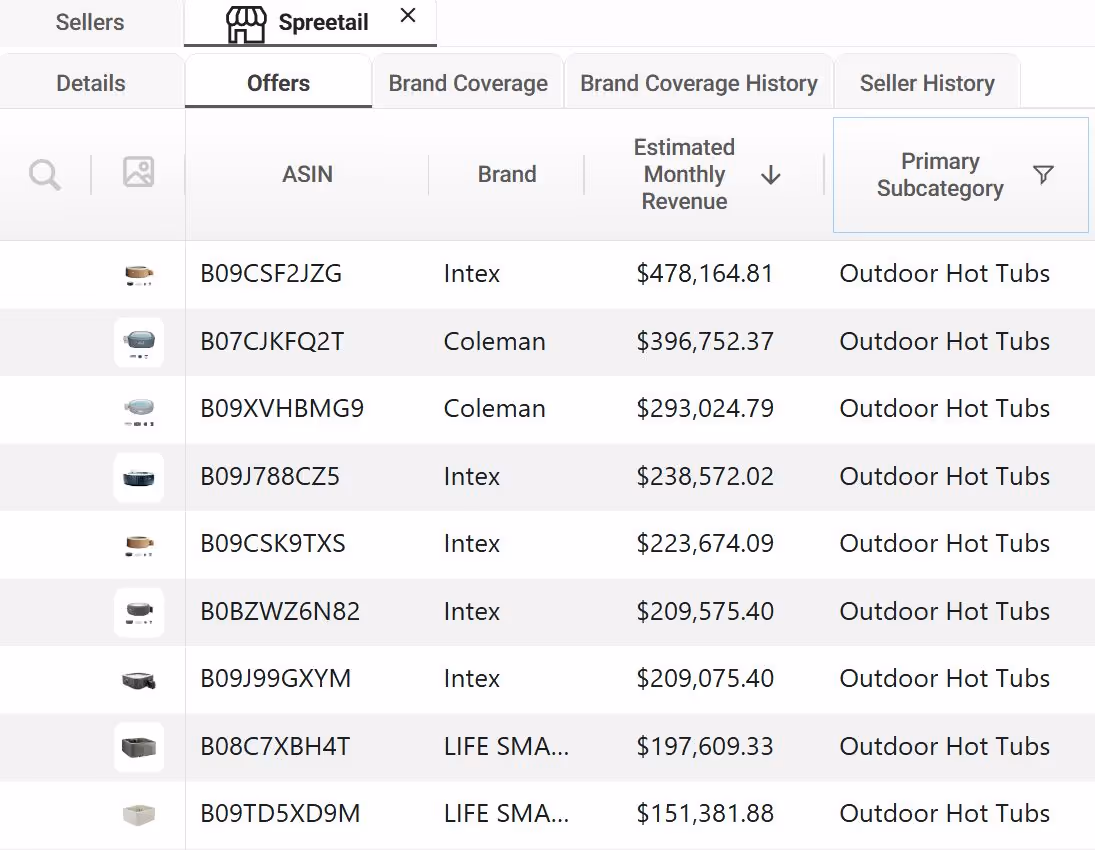Open product thumbnail for B09TD5XD9M

click(x=139, y=815)
